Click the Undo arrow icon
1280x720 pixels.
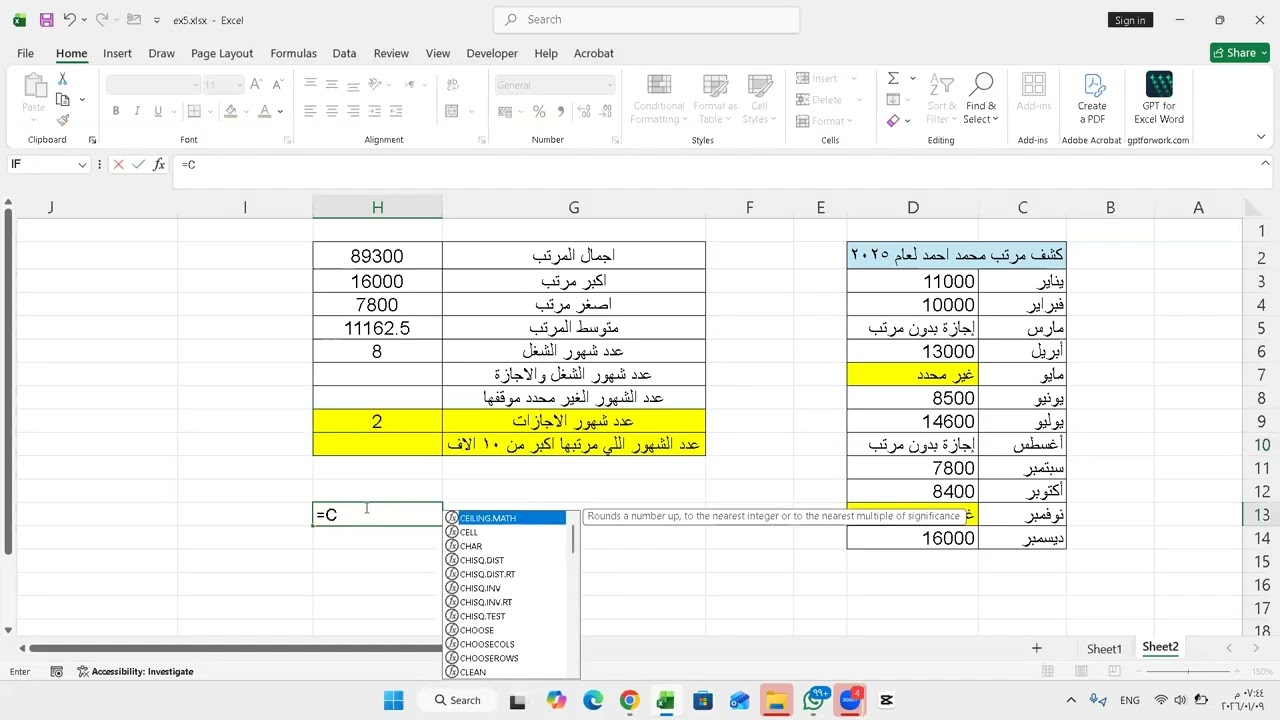69,20
